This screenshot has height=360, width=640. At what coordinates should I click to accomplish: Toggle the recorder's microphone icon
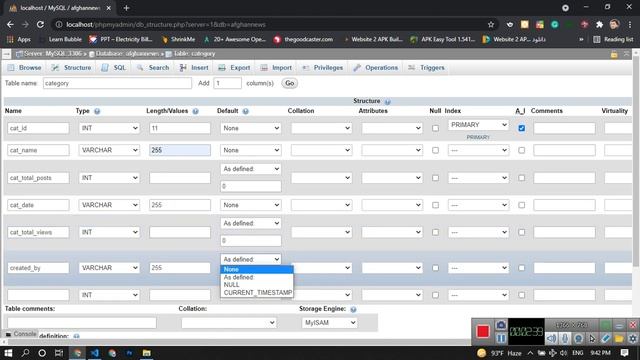pyautogui.click(x=564, y=338)
